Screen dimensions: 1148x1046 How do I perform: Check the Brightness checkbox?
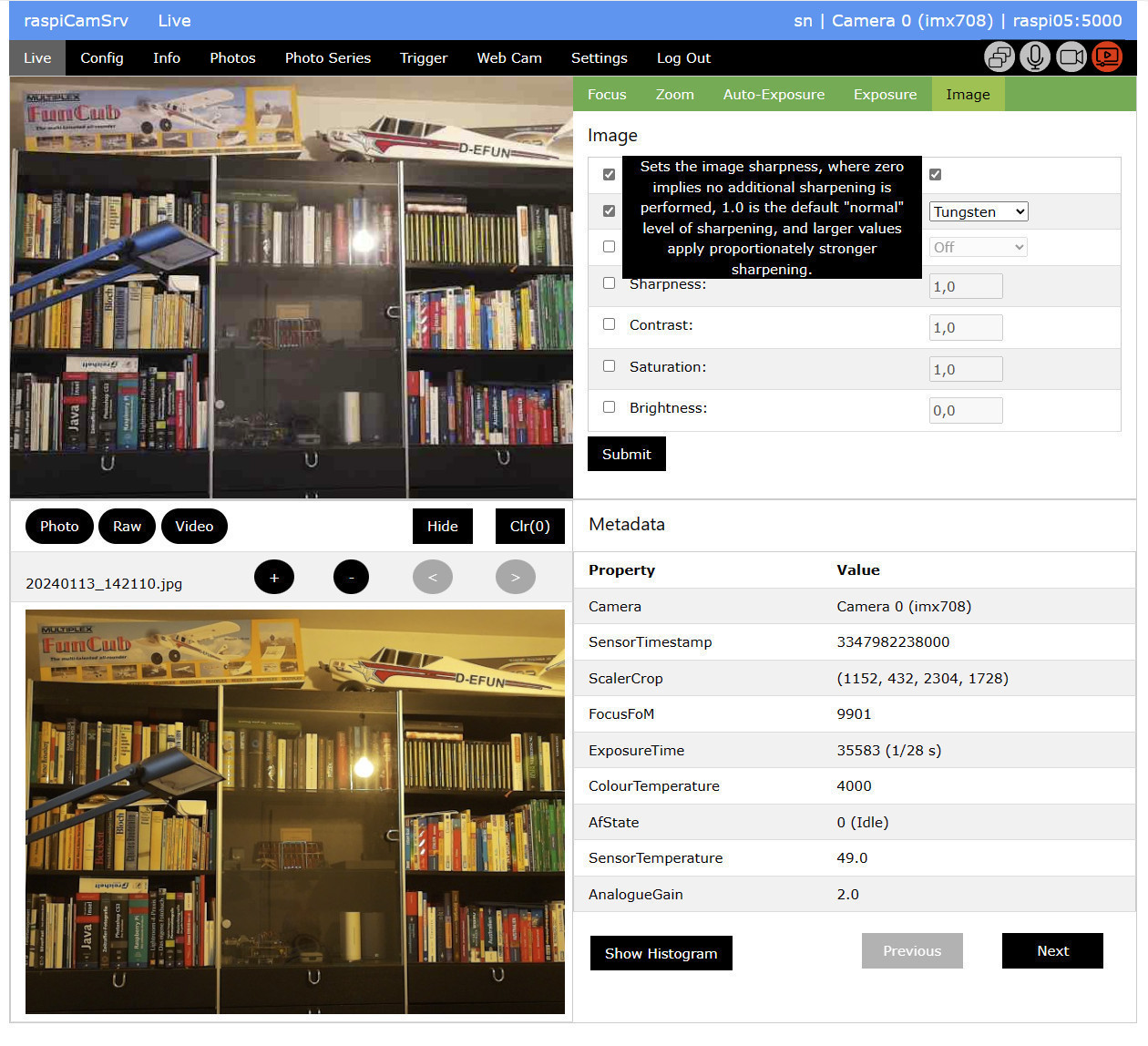(x=609, y=407)
